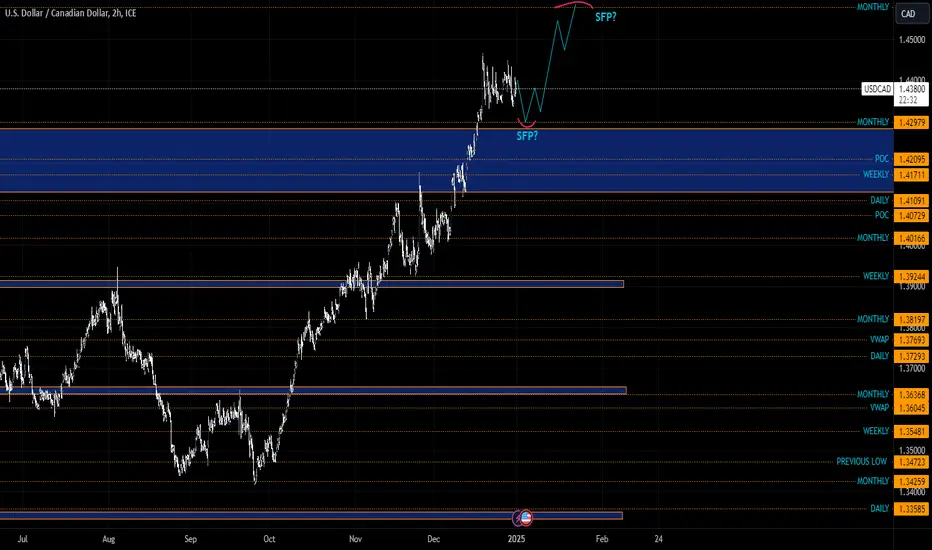Click the 1.33585 daily price label
This screenshot has height=550, width=932.
click(912, 509)
